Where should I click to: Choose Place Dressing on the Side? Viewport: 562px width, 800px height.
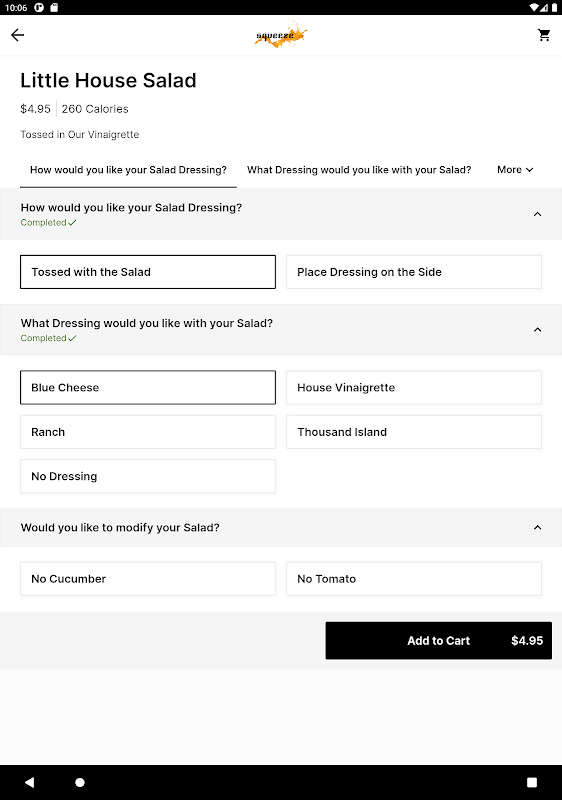[x=414, y=272]
